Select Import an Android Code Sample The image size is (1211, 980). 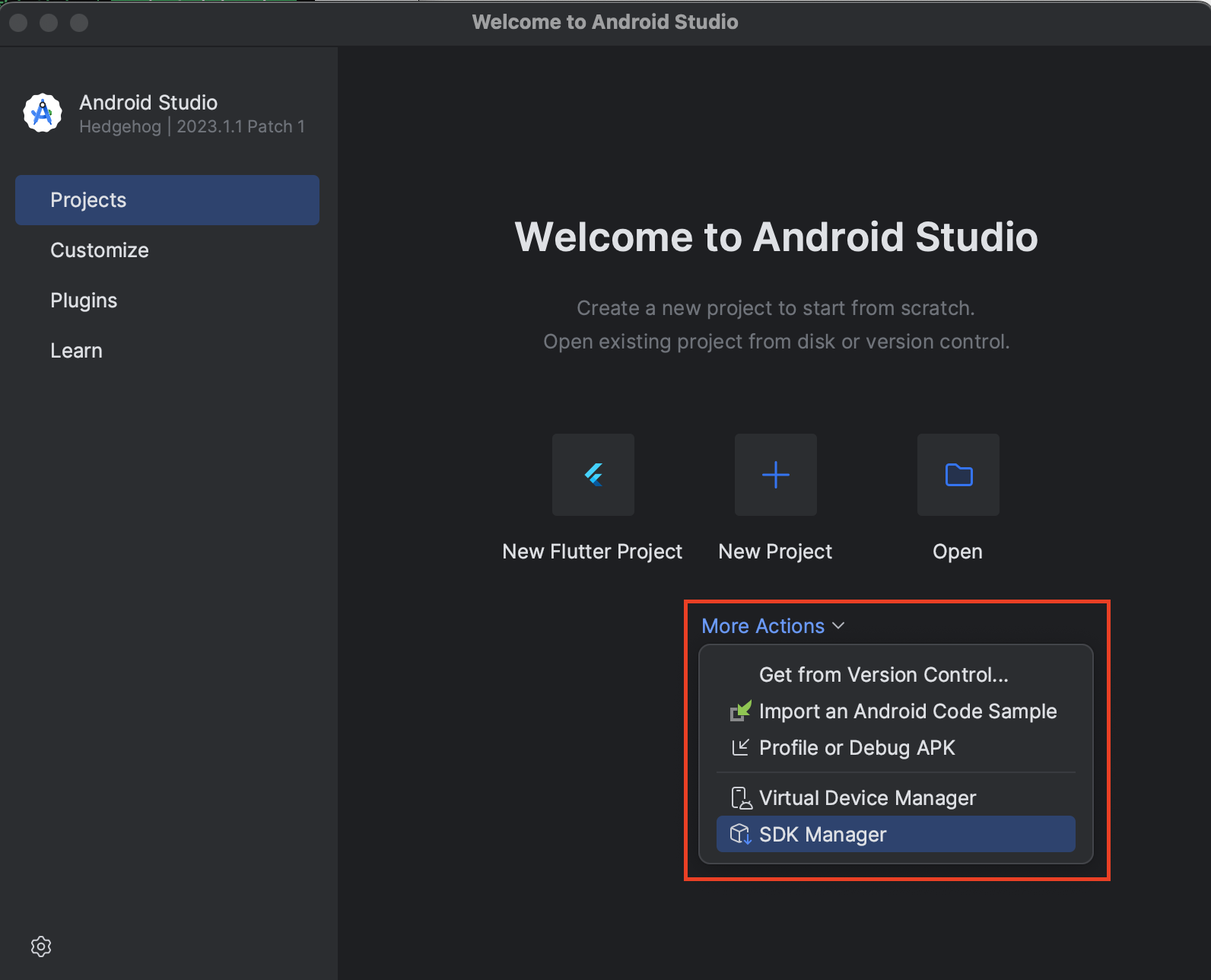tap(896, 711)
